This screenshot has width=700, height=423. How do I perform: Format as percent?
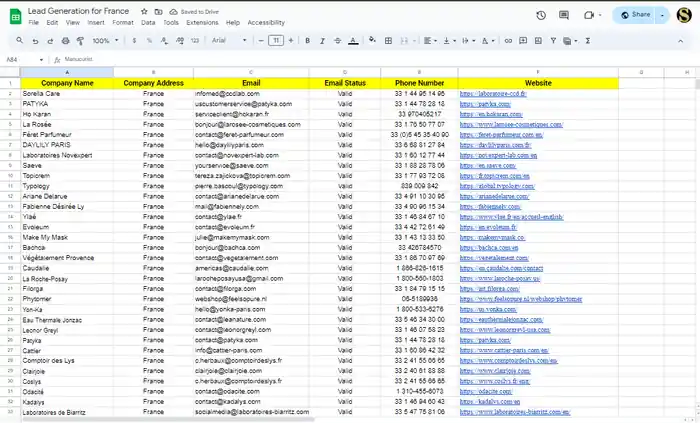point(149,41)
